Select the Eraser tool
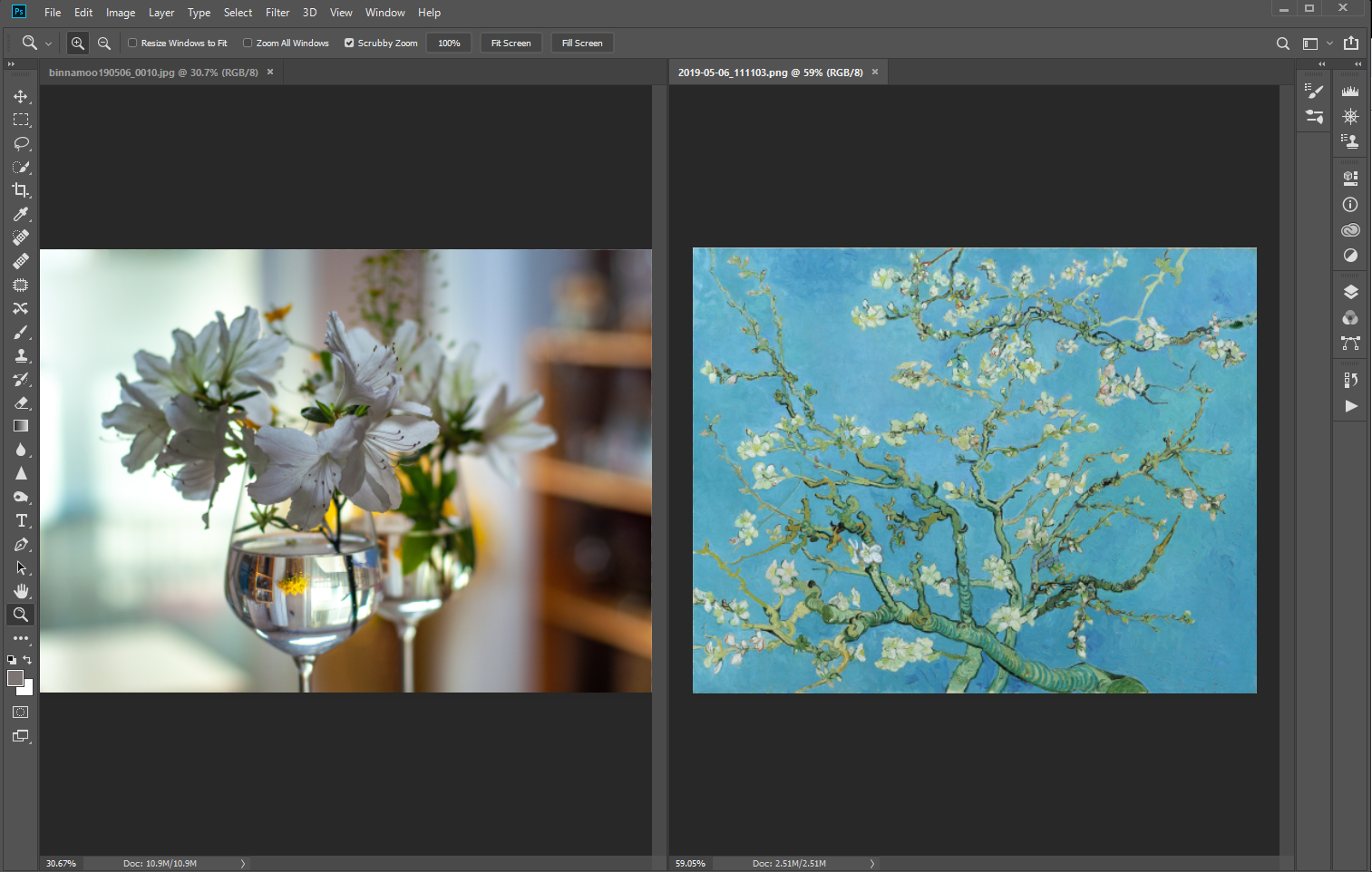 [21, 402]
